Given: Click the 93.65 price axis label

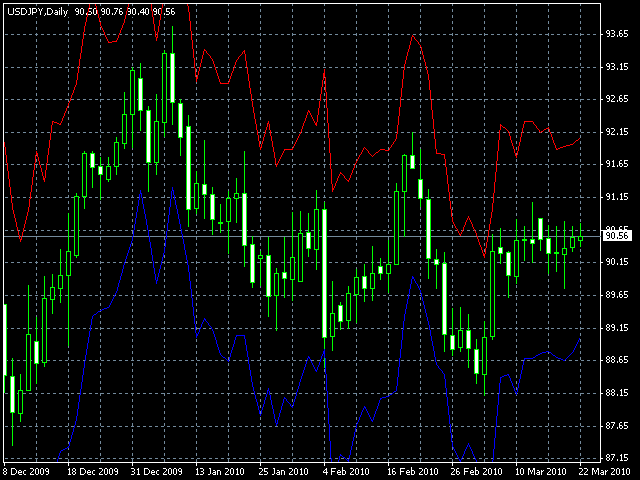Looking at the screenshot, I should pyautogui.click(x=617, y=34).
